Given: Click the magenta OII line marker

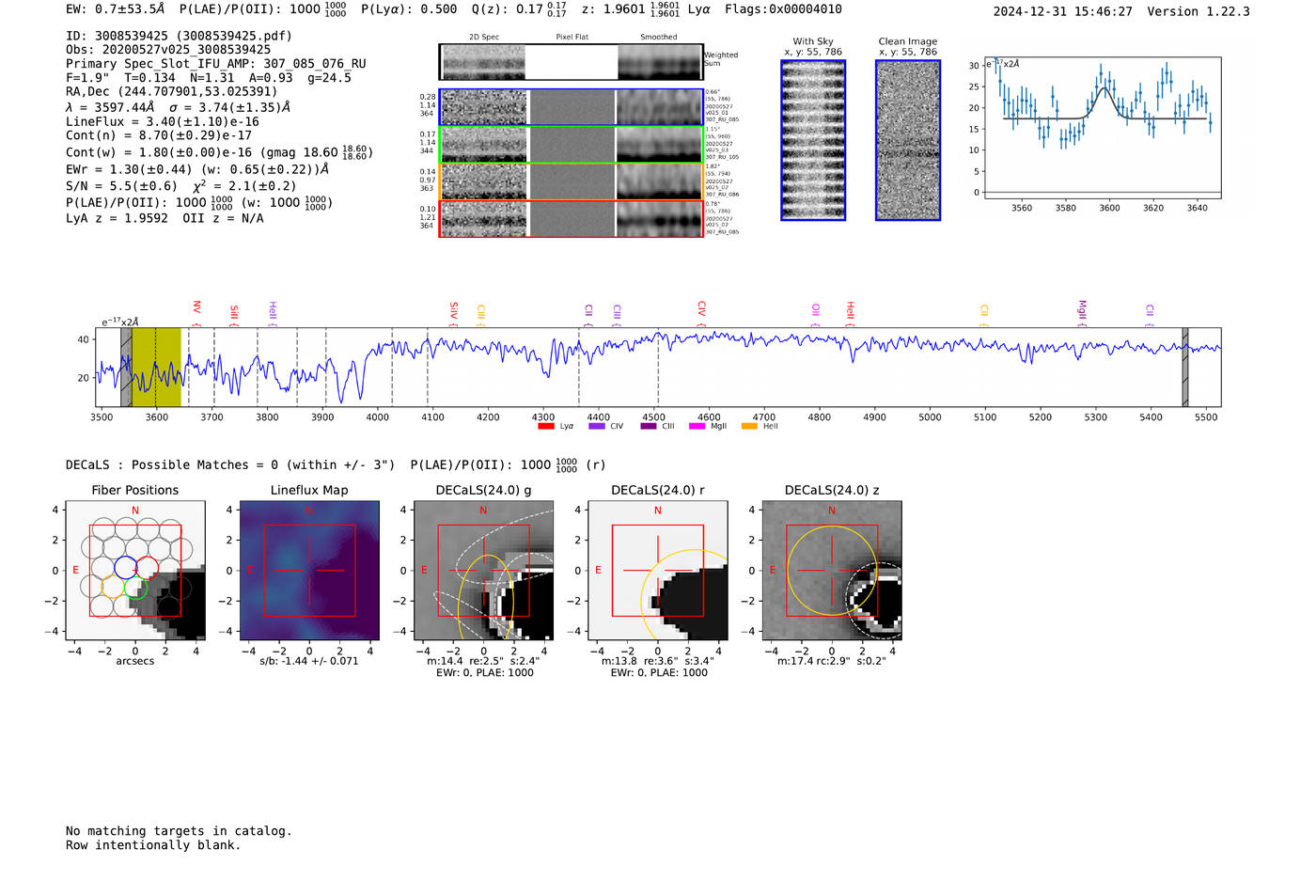Looking at the screenshot, I should pos(815,310).
